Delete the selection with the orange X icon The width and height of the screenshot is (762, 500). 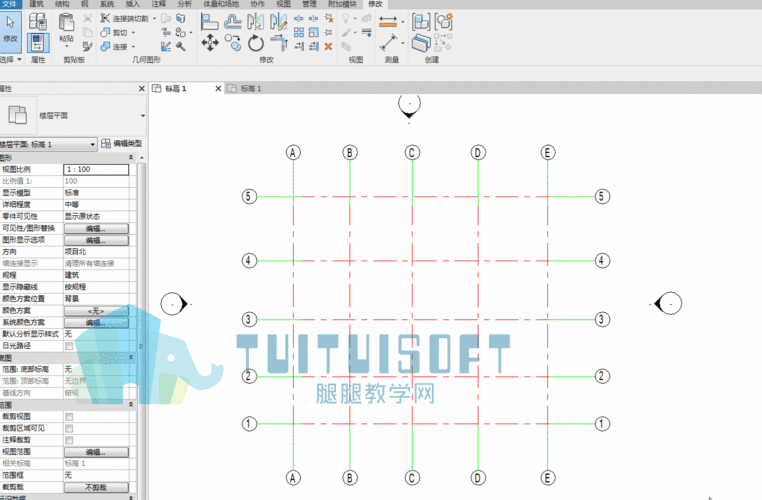tap(328, 47)
